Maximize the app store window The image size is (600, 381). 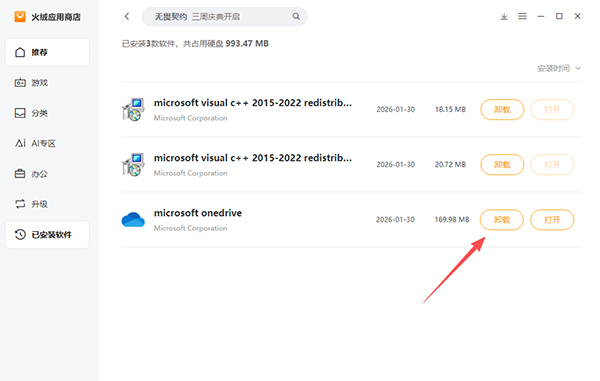pyautogui.click(x=559, y=16)
